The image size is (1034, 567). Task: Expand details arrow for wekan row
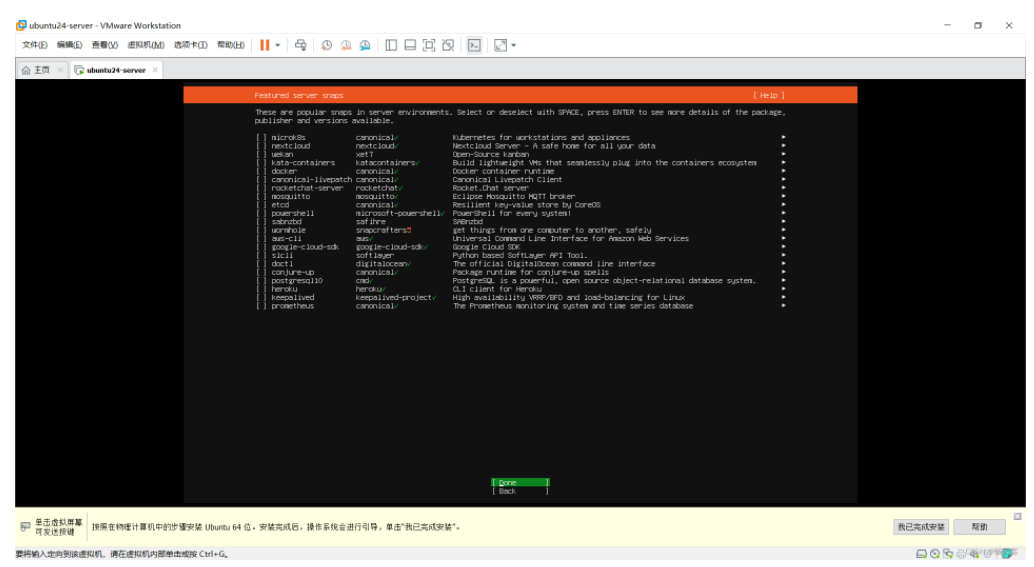tap(783, 154)
